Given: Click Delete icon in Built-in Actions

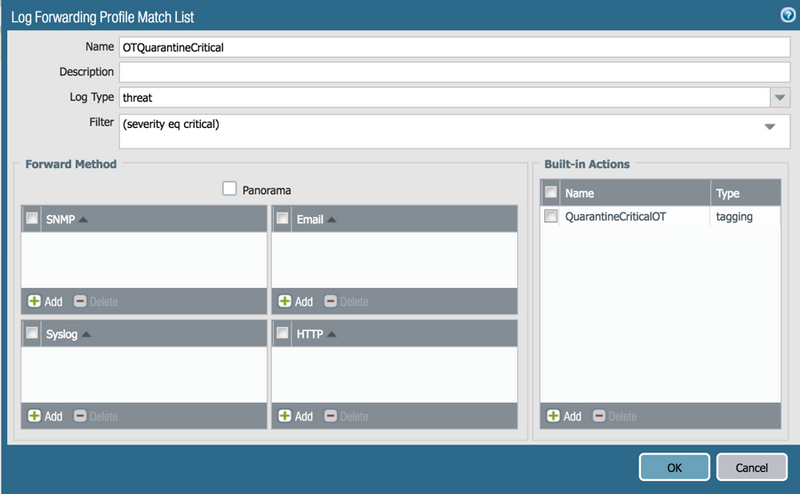Looking at the screenshot, I should 600,416.
